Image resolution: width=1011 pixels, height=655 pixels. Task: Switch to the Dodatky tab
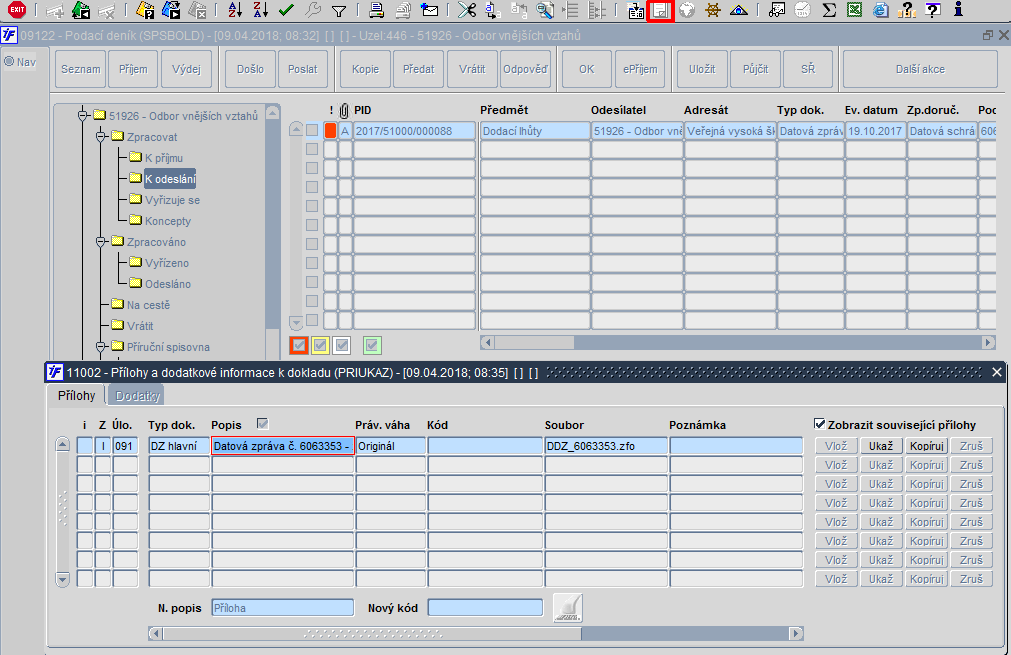[x=135, y=396]
